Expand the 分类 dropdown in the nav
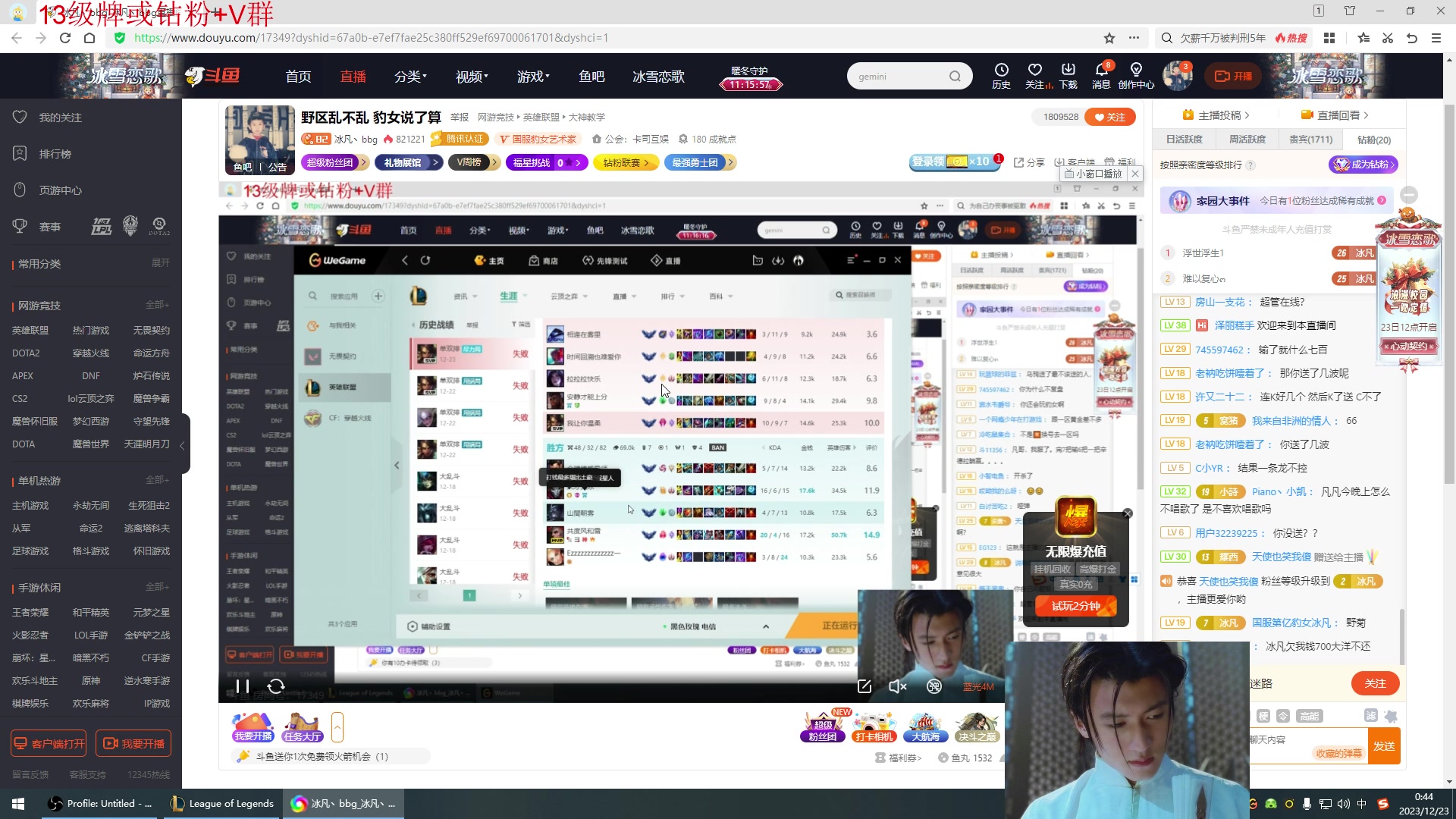Screen dimensions: 1456x819 [410, 77]
